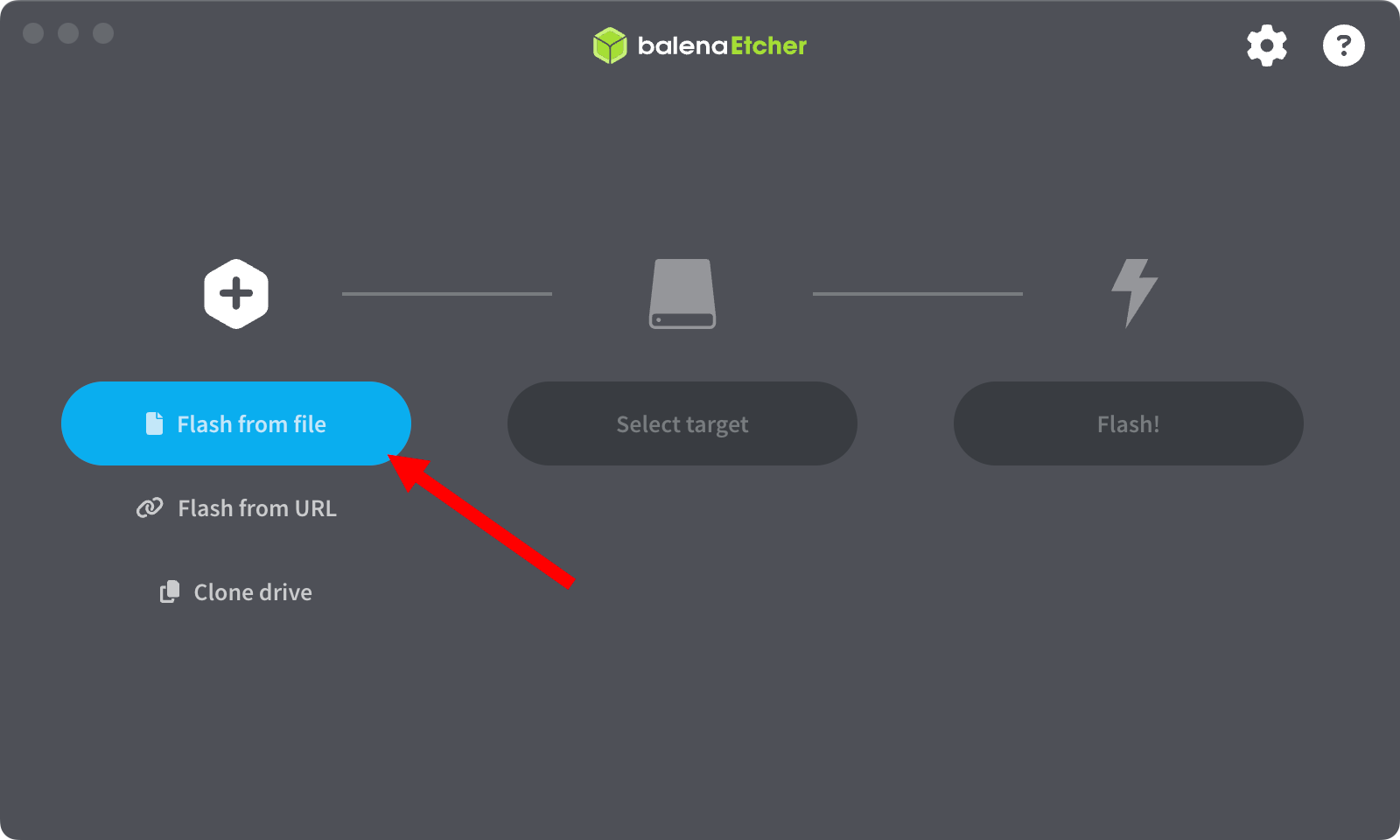Select the Clone drive option
1400x840 pixels.
[x=236, y=592]
